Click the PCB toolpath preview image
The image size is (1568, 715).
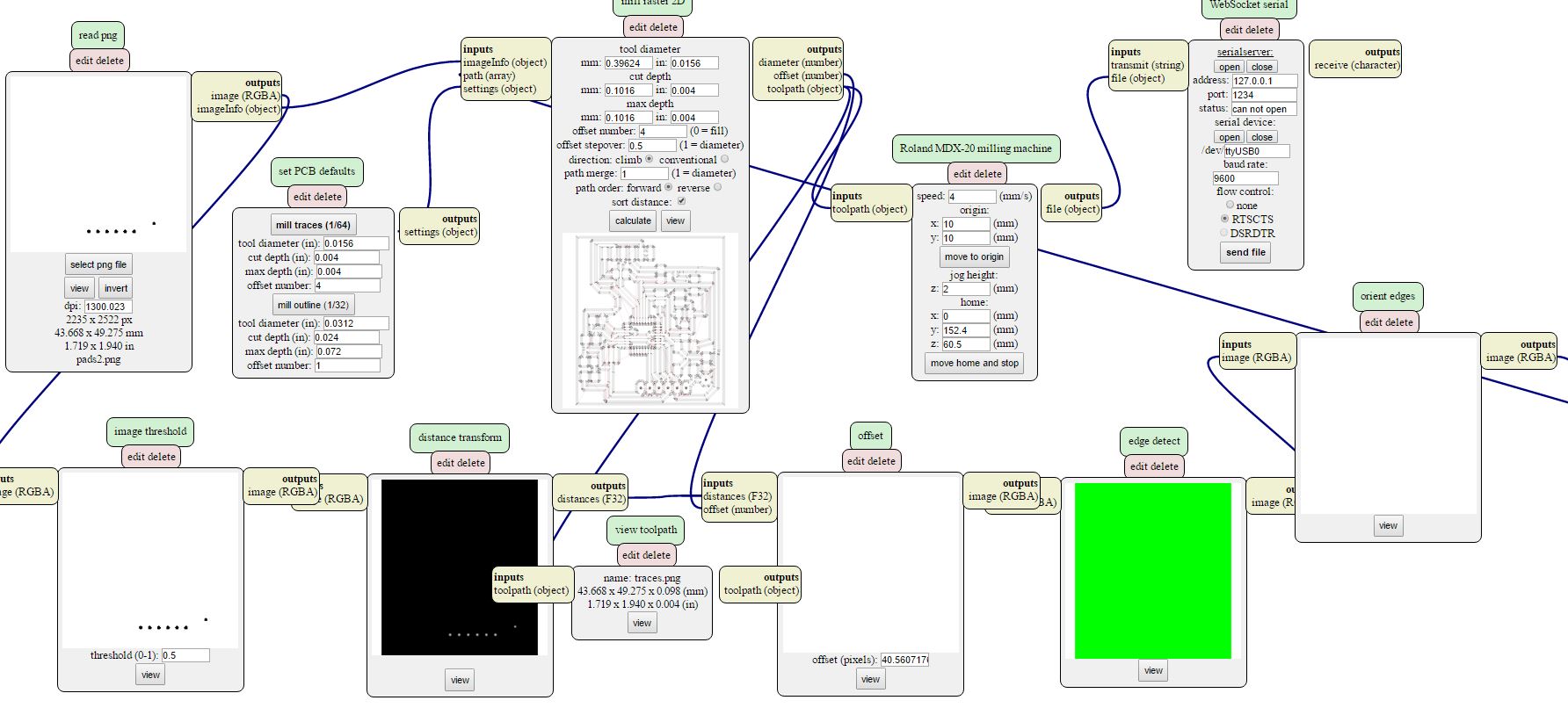[x=650, y=321]
